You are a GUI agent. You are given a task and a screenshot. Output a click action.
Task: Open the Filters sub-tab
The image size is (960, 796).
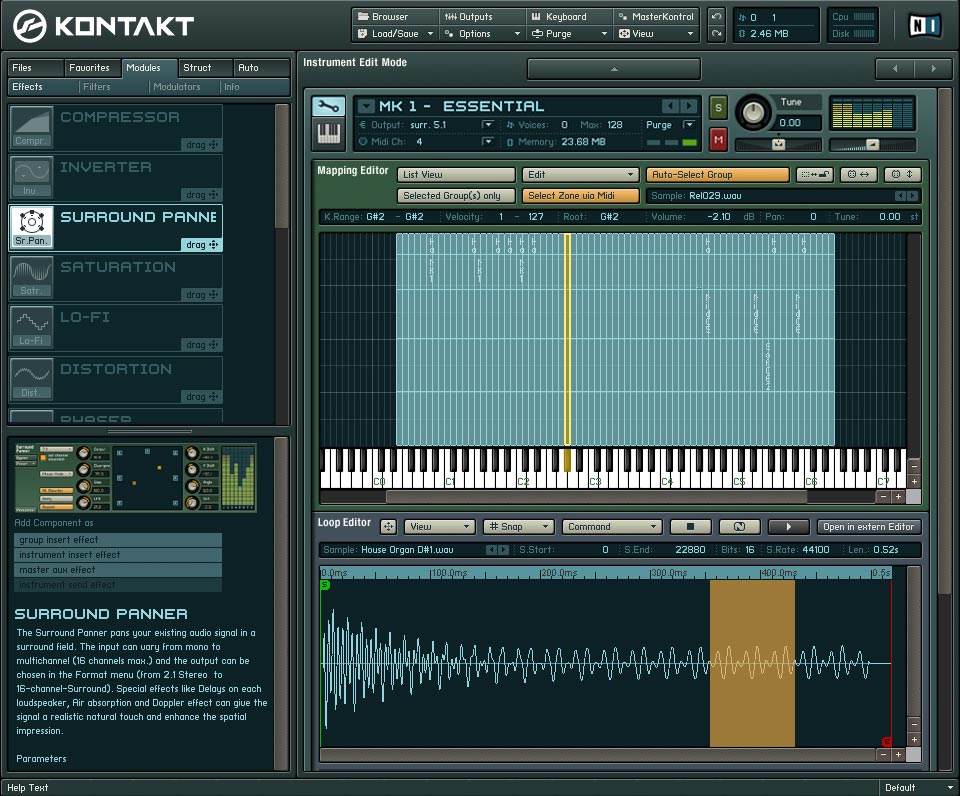pos(97,87)
